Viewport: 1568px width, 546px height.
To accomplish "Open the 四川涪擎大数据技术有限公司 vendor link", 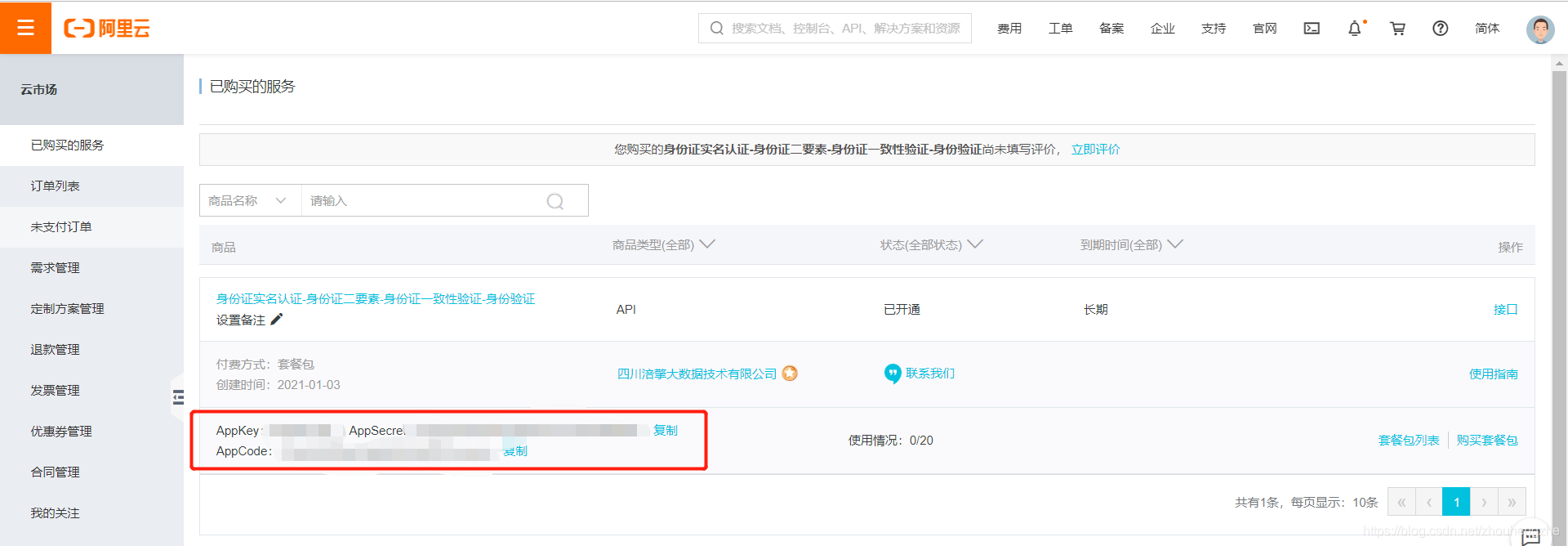I will tap(697, 374).
